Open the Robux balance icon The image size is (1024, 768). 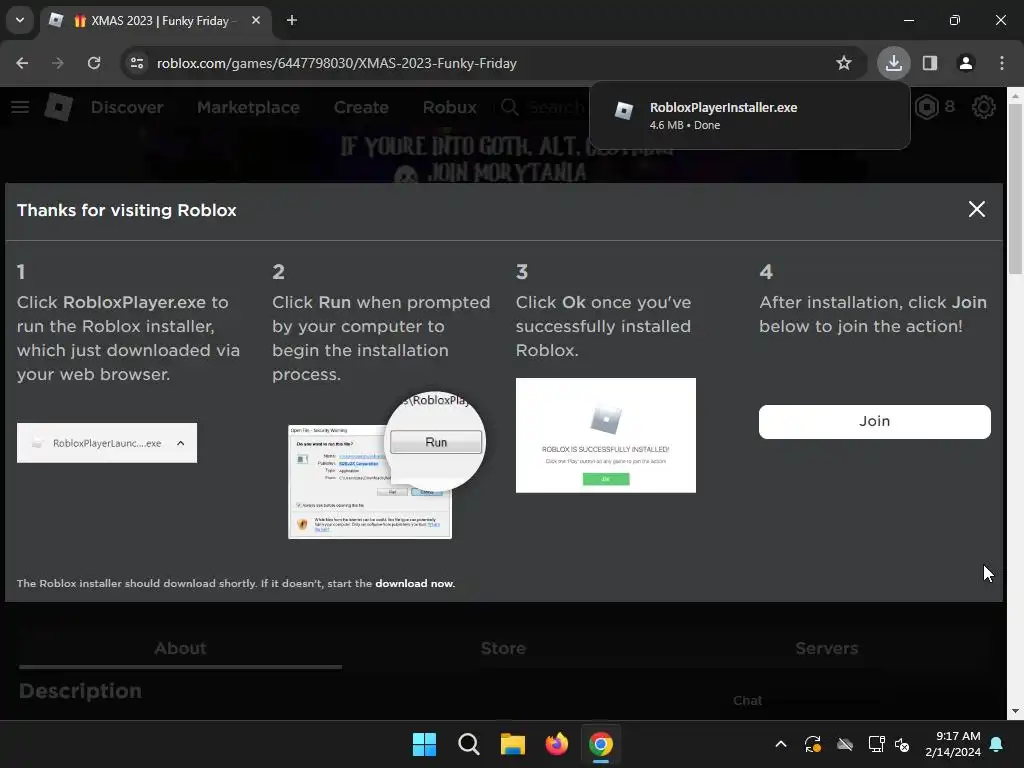point(927,107)
